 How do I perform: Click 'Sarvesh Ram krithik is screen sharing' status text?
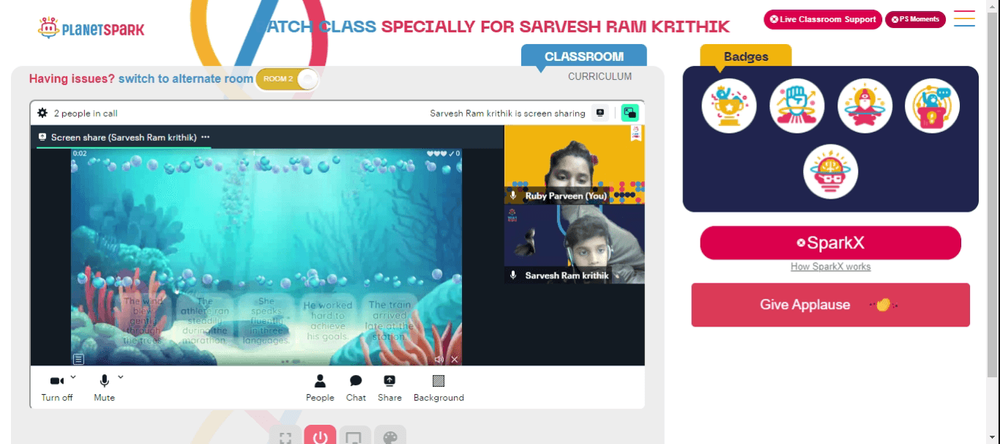[507, 114]
